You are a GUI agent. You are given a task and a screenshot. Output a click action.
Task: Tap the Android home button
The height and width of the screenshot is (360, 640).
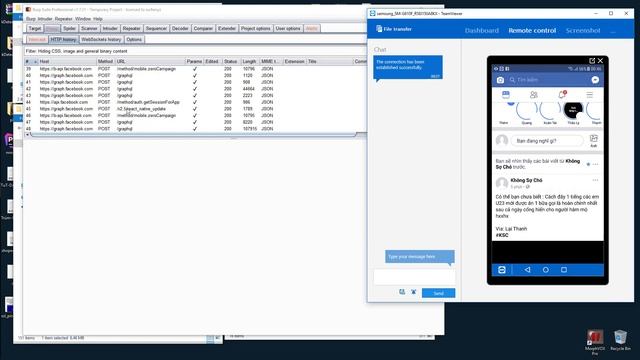click(546, 270)
